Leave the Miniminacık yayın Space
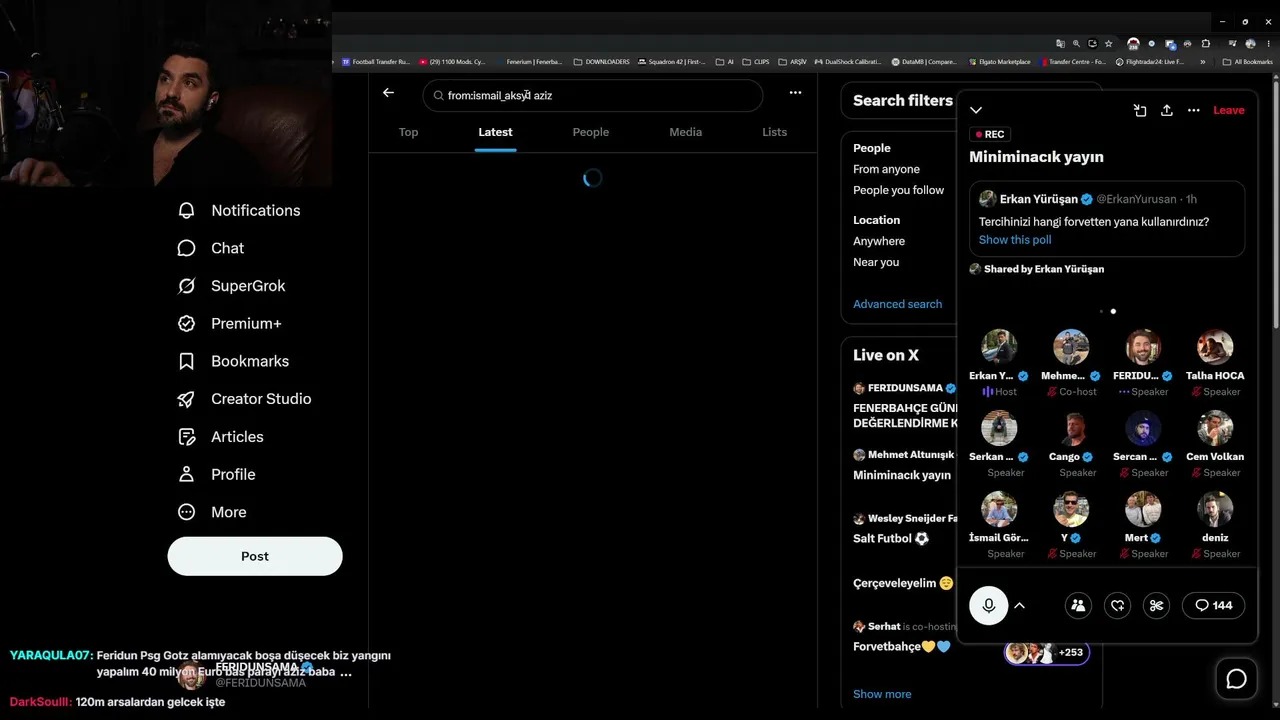The image size is (1280, 720). [x=1229, y=110]
